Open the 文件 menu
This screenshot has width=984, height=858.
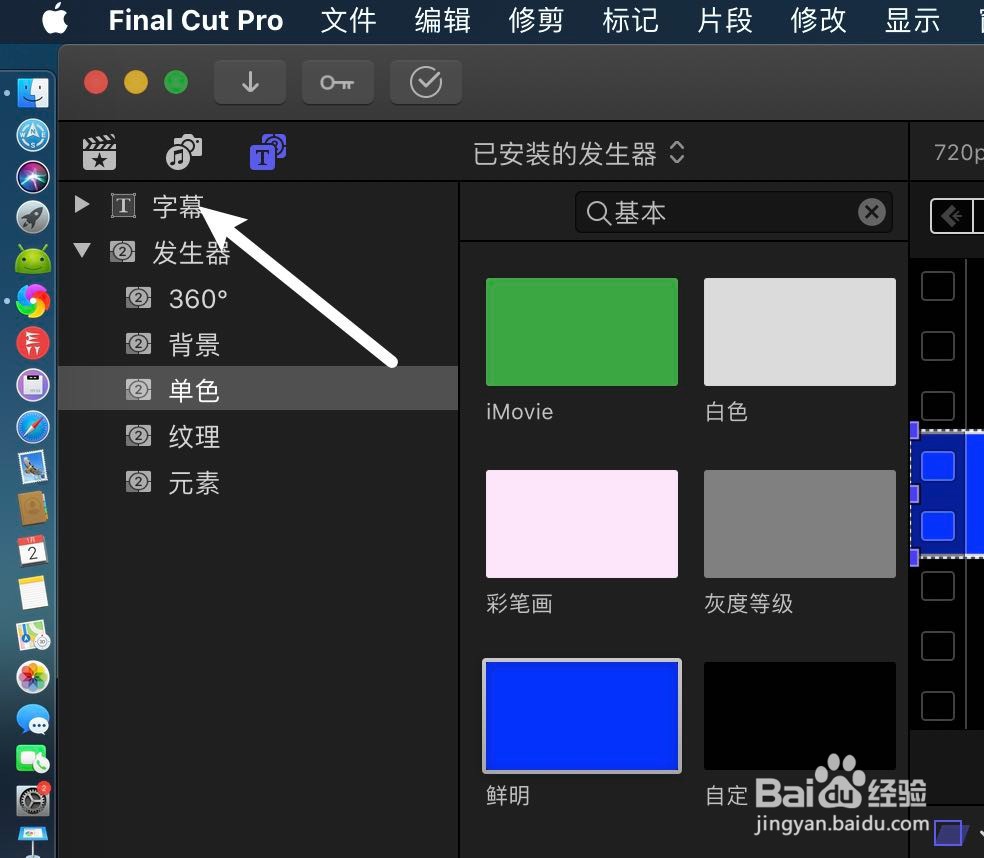click(348, 20)
